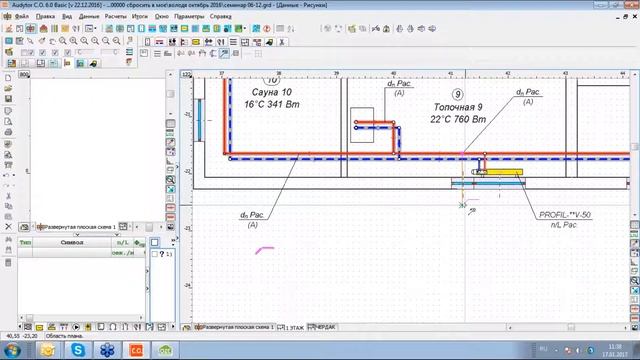Click the 3D box icon beside the checkboxes
This screenshot has height=360, width=640.
9,52
